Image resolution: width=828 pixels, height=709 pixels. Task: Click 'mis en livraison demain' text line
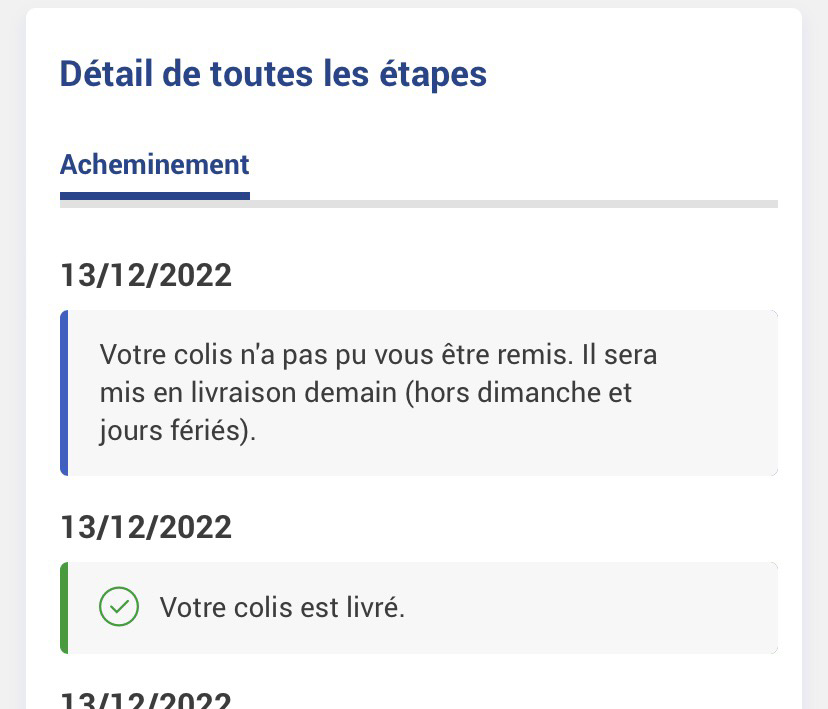click(x=248, y=392)
